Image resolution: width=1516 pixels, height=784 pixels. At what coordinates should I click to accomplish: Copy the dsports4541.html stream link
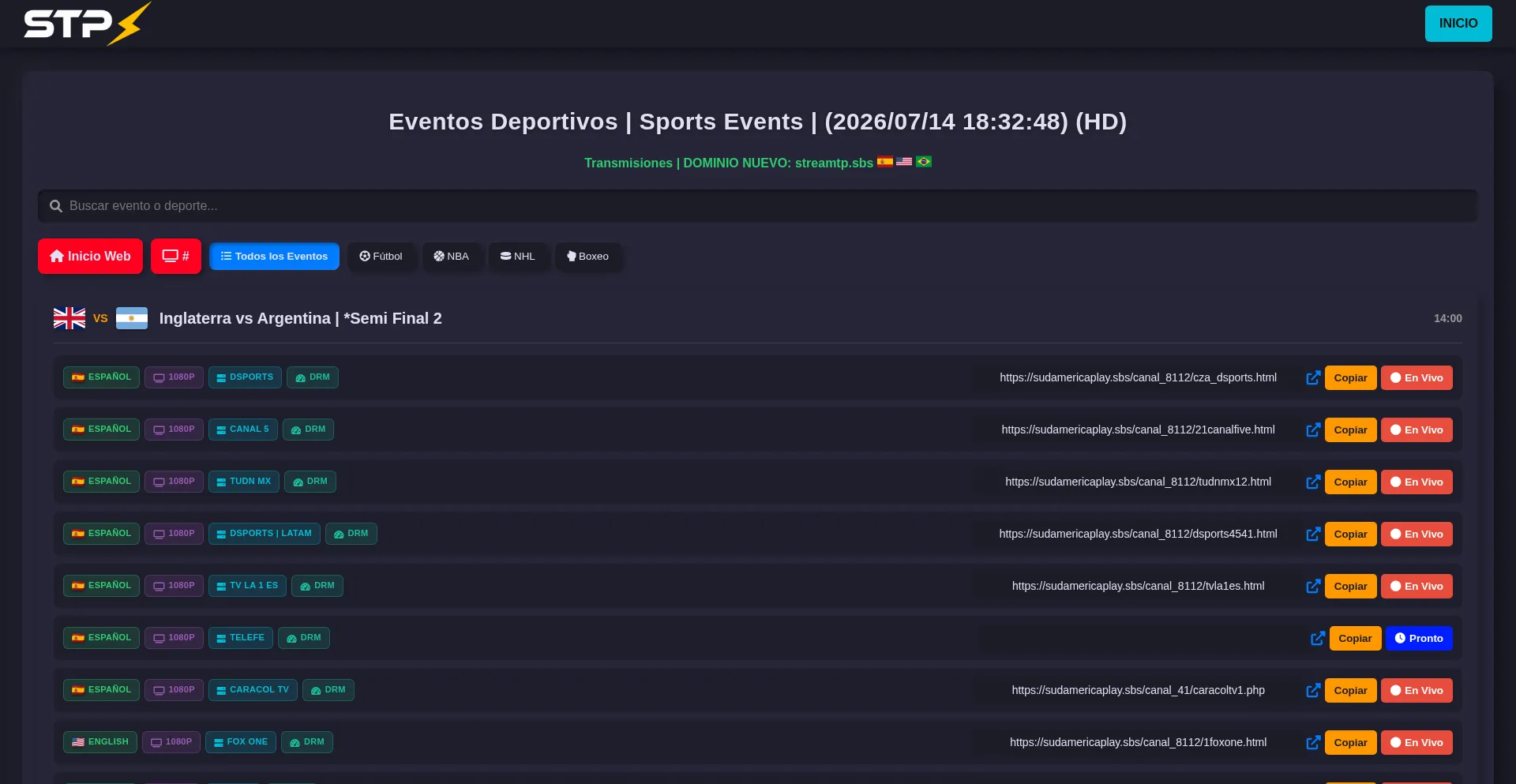[x=1351, y=535]
